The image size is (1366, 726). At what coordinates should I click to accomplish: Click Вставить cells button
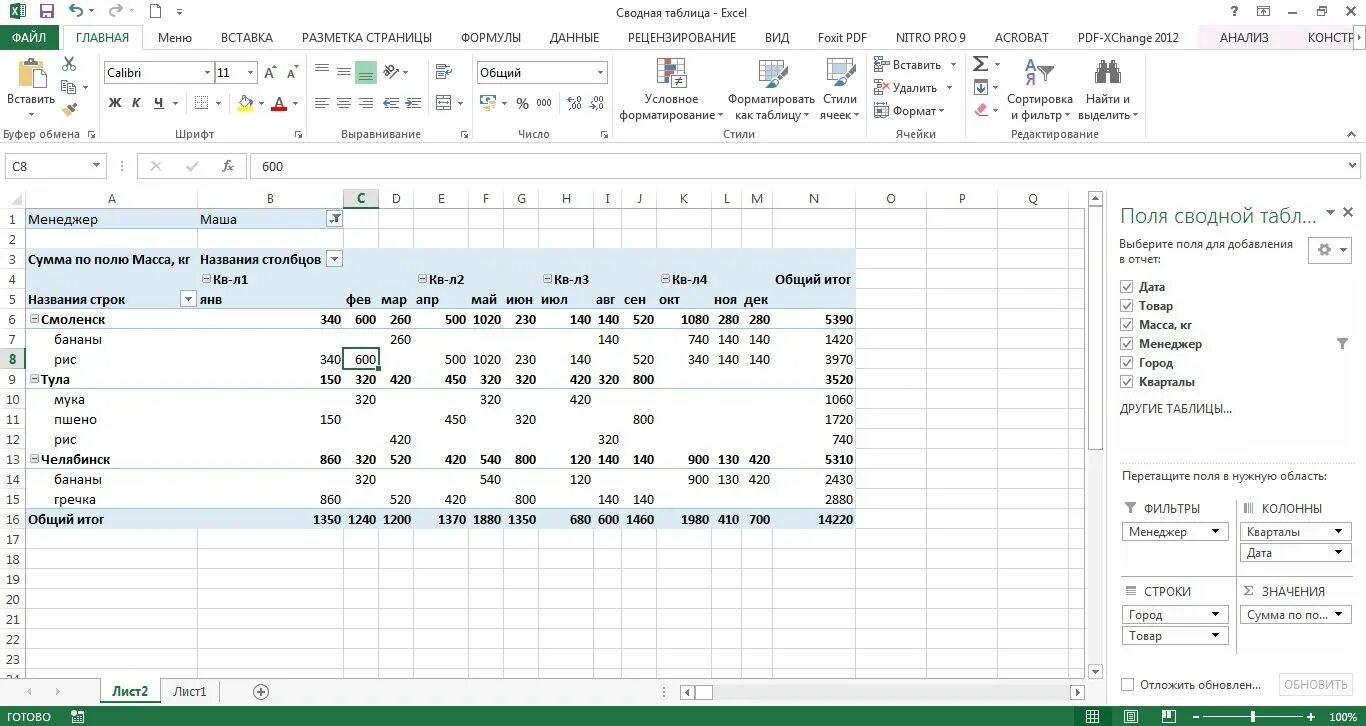pos(915,64)
